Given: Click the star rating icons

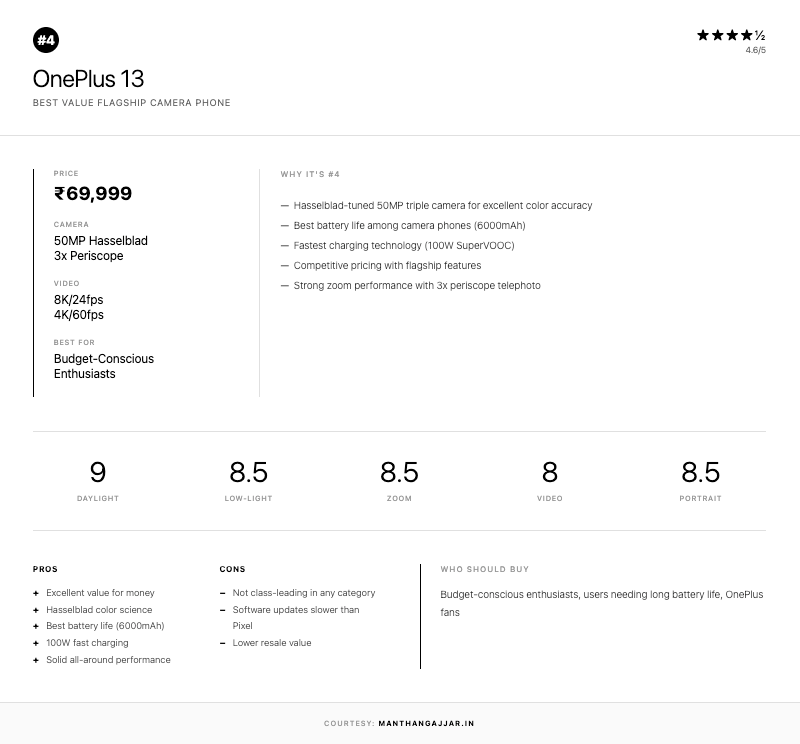Looking at the screenshot, I should 731,35.
